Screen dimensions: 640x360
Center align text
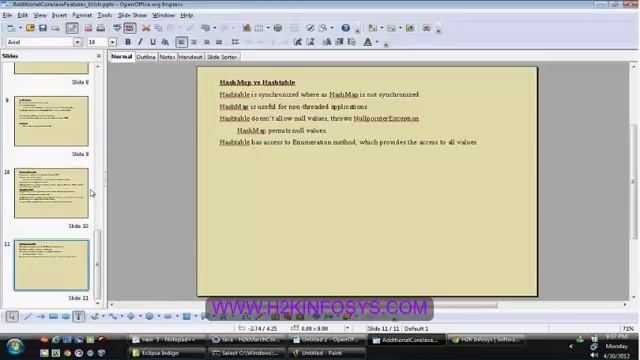click(194, 42)
